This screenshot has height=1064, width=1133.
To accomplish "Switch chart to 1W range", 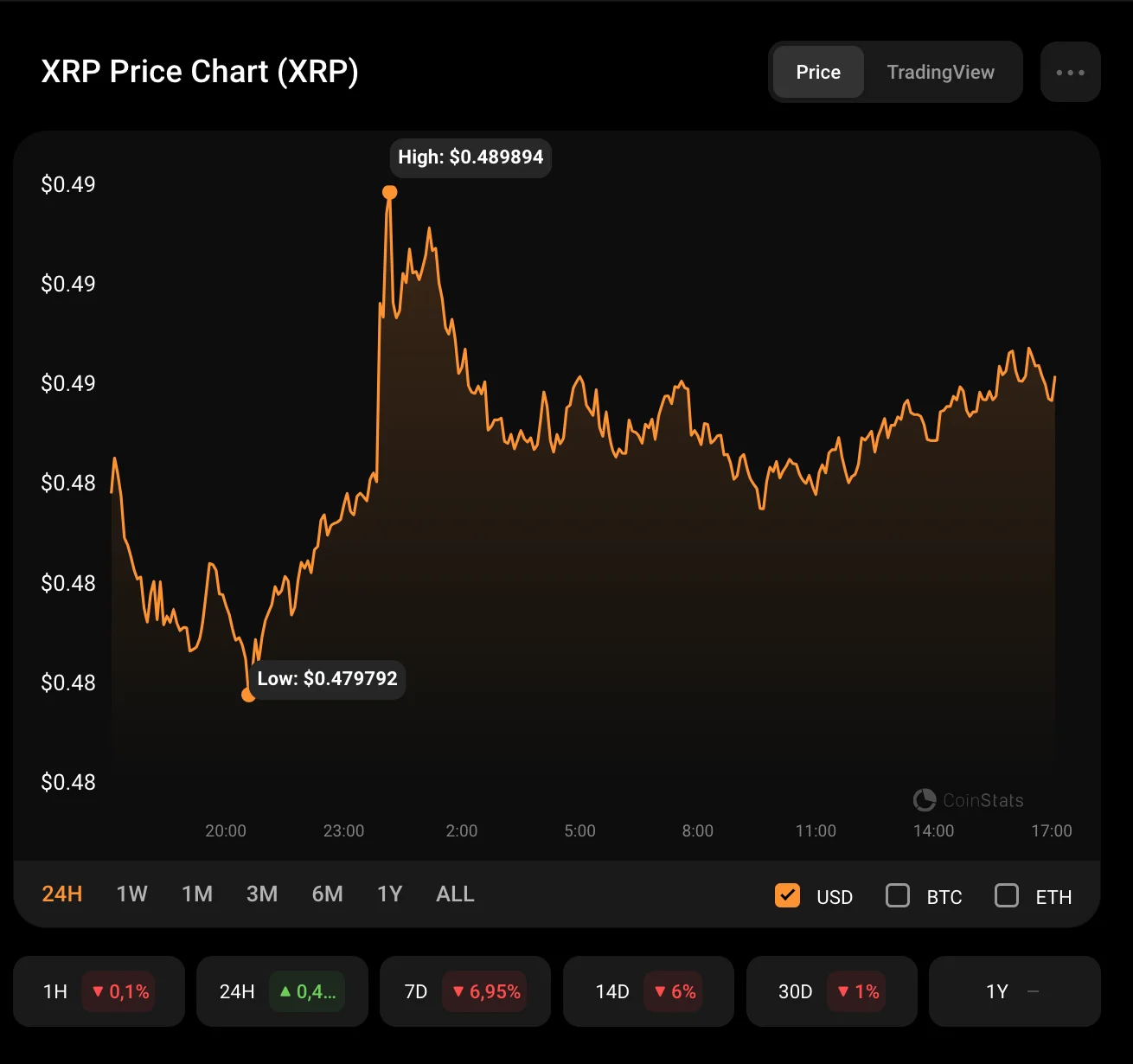I will click(132, 894).
